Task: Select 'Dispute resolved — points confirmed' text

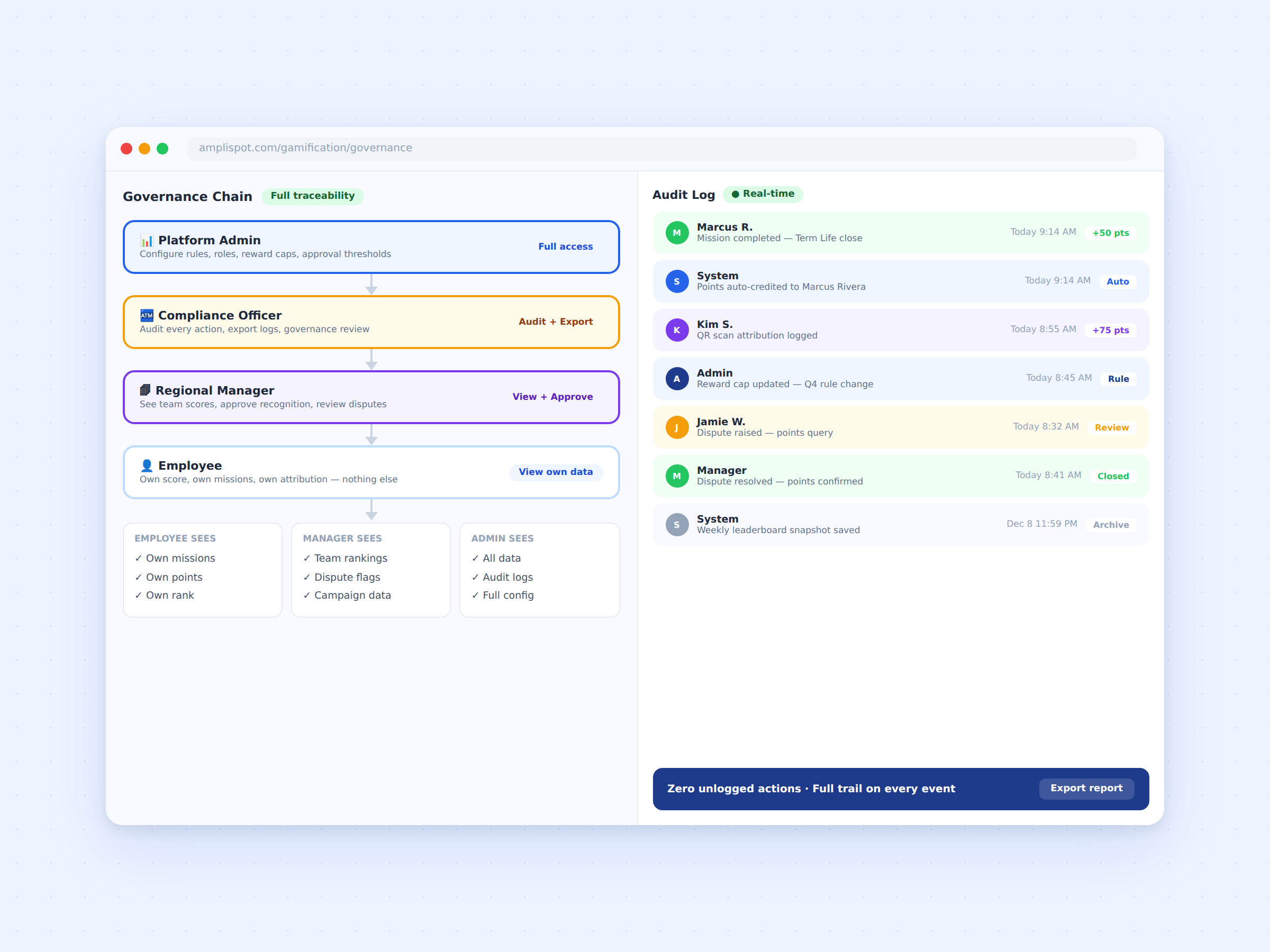Action: tap(779, 482)
